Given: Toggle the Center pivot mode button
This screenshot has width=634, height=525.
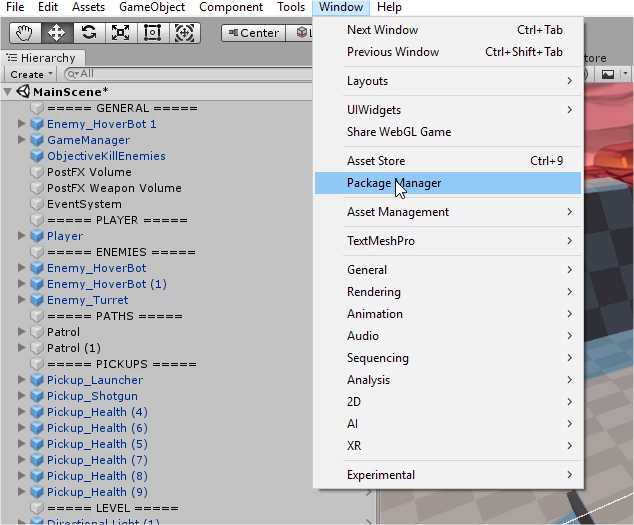Looking at the screenshot, I should 254,33.
